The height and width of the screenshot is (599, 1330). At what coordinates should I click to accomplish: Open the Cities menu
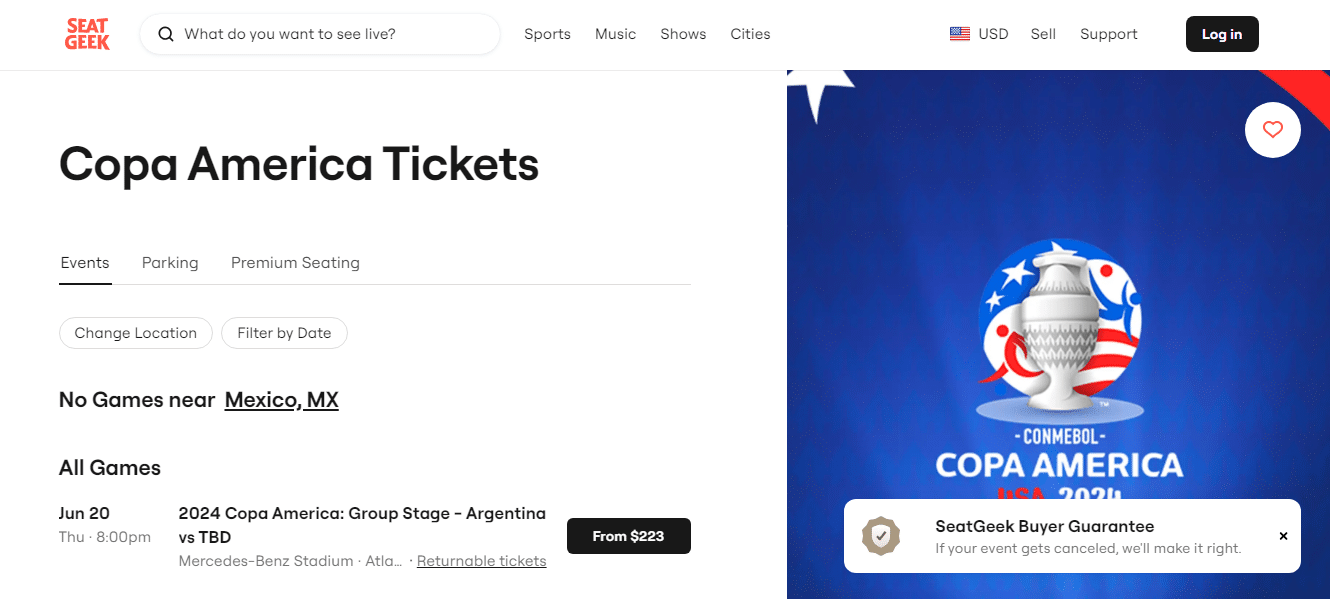point(750,34)
